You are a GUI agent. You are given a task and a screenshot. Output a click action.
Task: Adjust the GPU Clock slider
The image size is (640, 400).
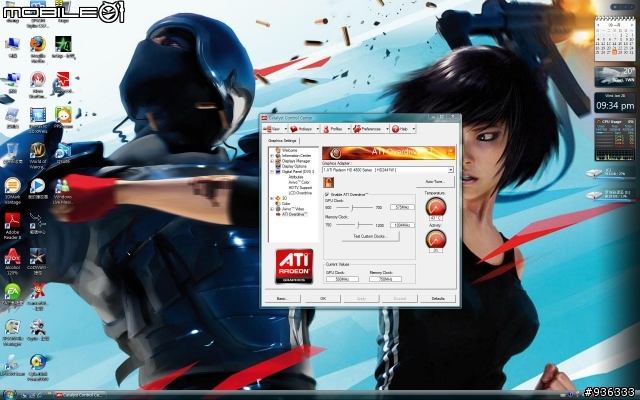[x=354, y=207]
